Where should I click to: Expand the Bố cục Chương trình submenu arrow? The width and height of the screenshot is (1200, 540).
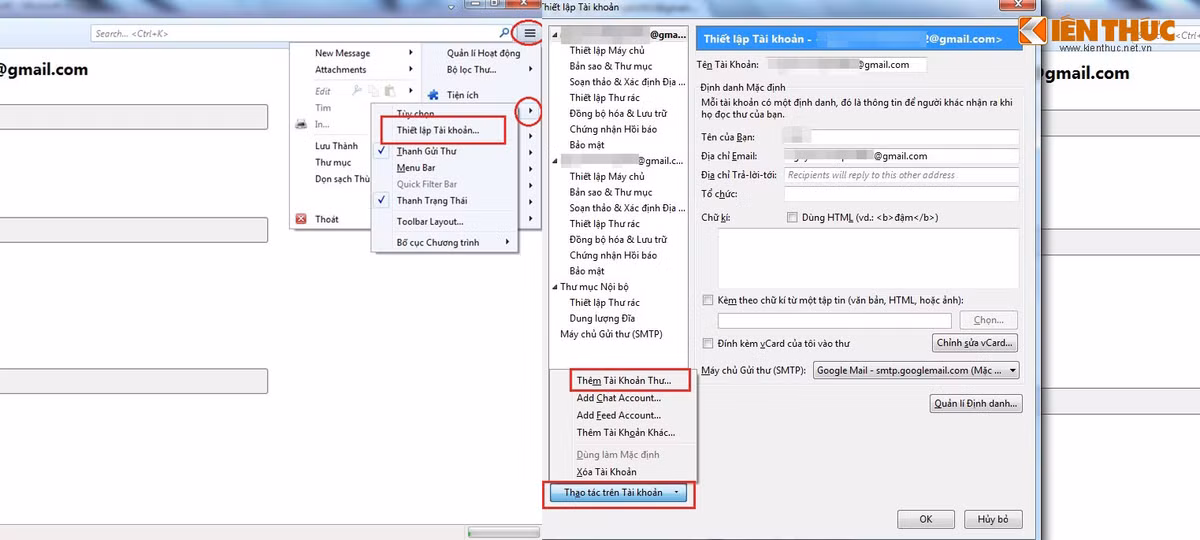507,242
